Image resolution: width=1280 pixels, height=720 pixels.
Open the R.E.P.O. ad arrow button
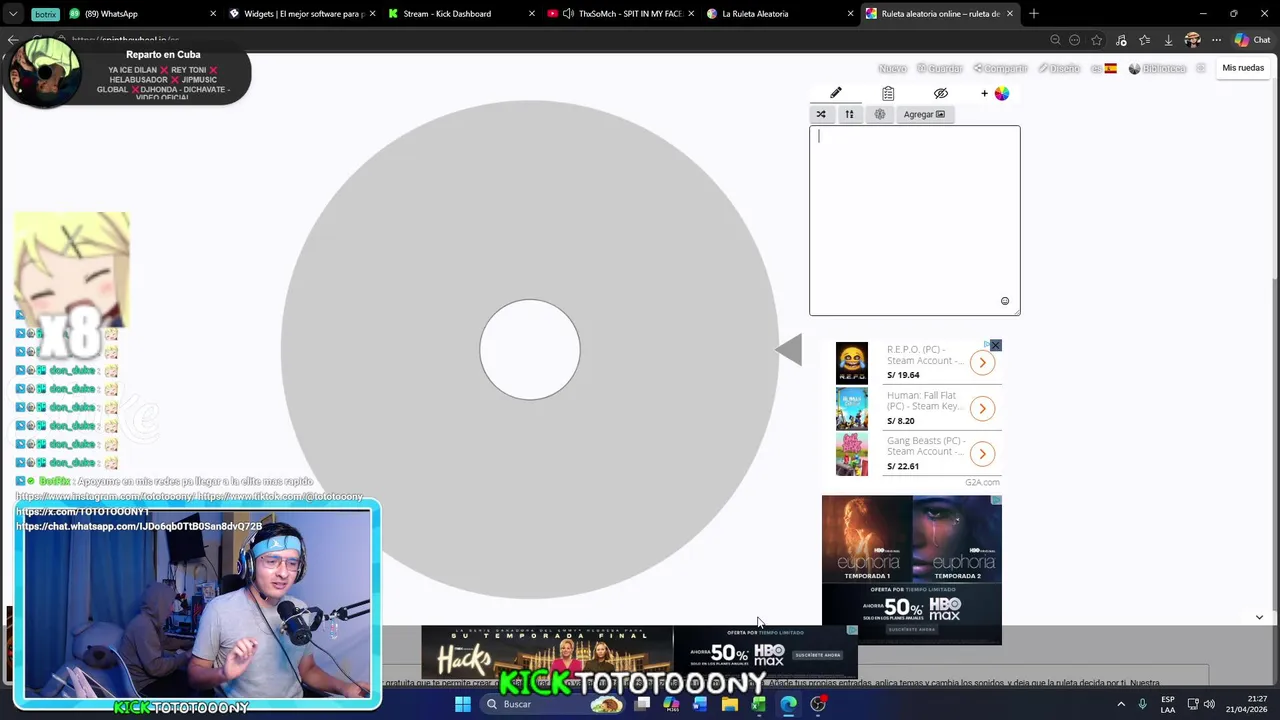click(x=982, y=363)
